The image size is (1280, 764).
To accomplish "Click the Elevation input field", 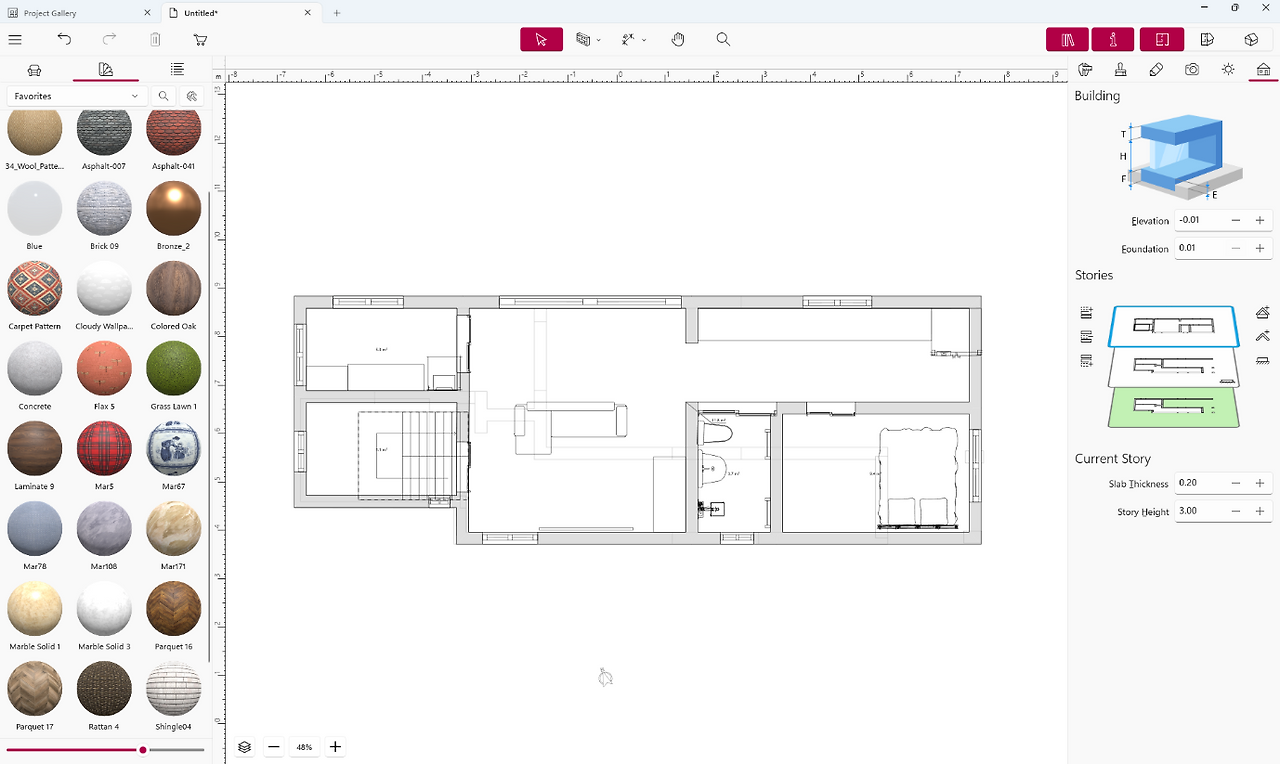I will tap(1199, 220).
